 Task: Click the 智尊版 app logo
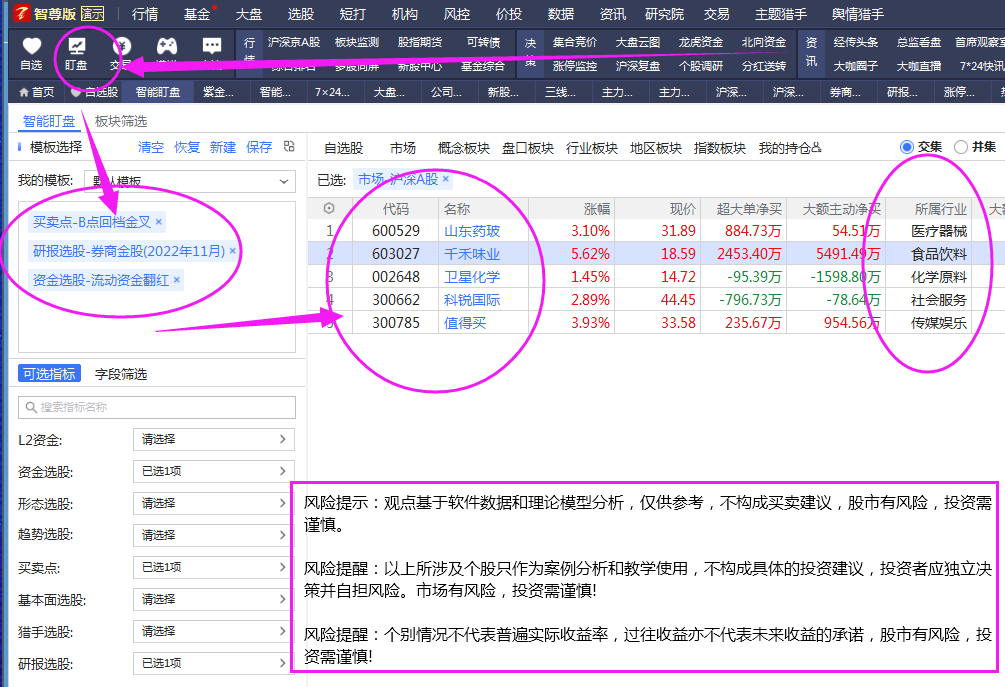coord(22,13)
